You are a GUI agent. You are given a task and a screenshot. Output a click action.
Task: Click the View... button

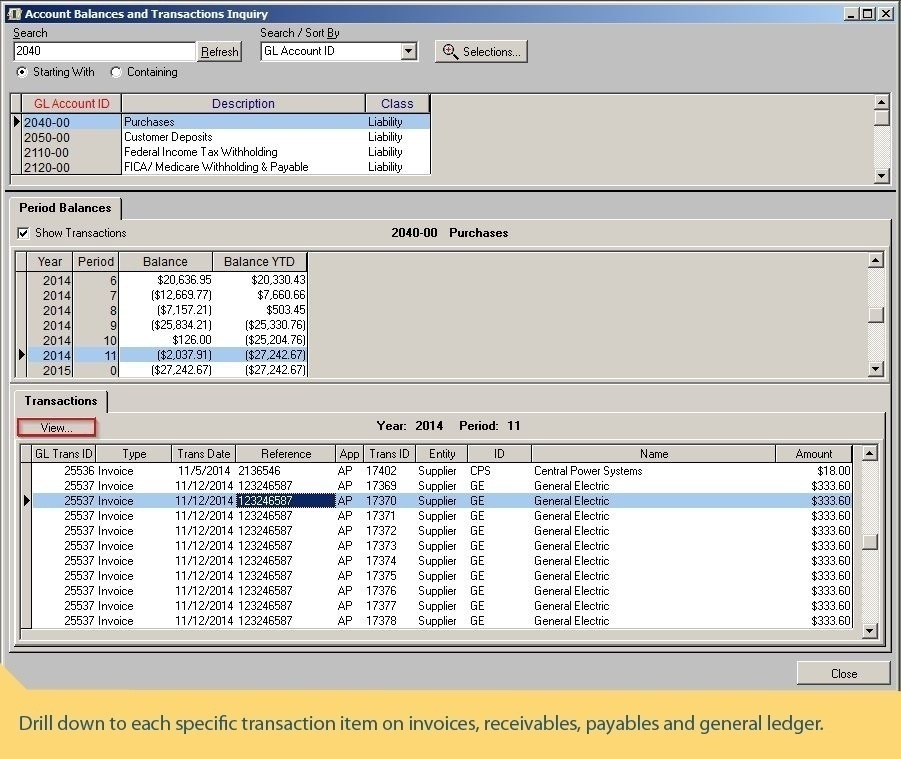pos(57,428)
